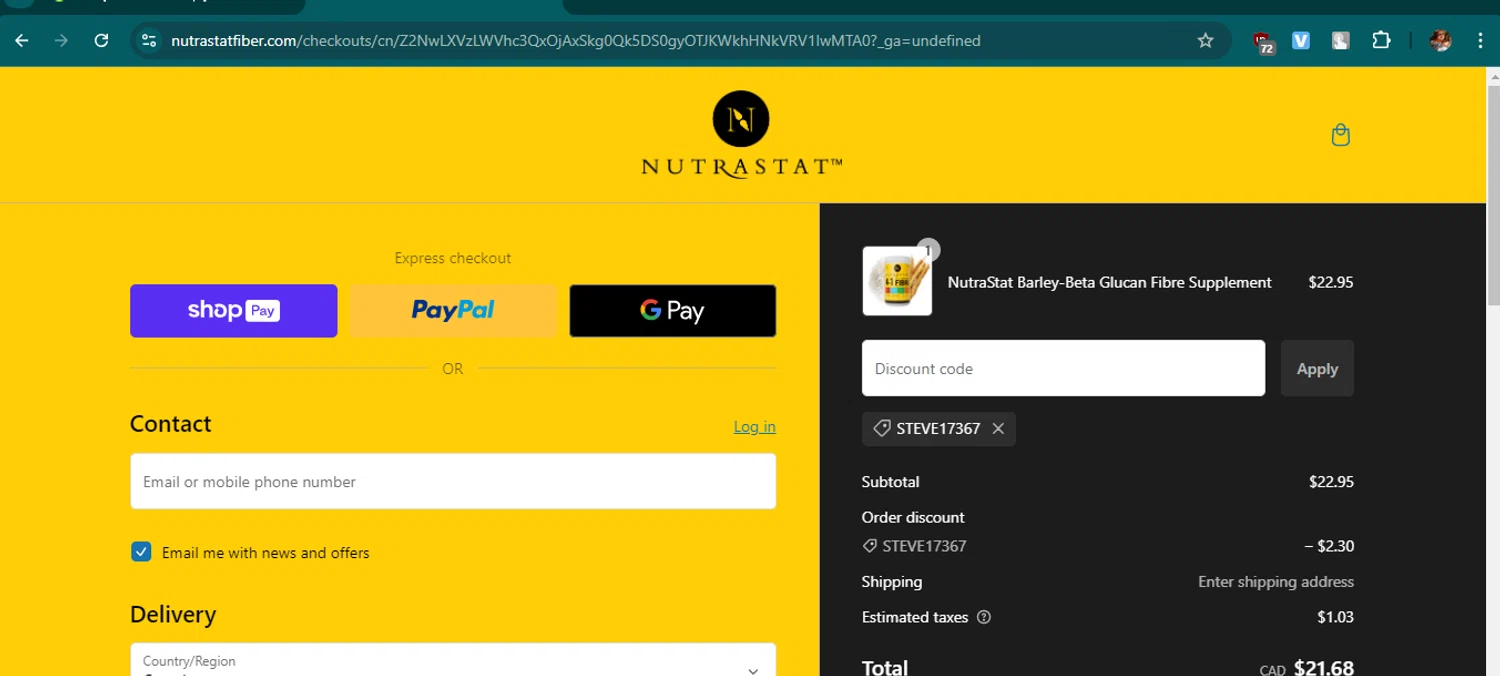Click the Discount code input field
Viewport: 1500px width, 676px height.
coord(1063,368)
